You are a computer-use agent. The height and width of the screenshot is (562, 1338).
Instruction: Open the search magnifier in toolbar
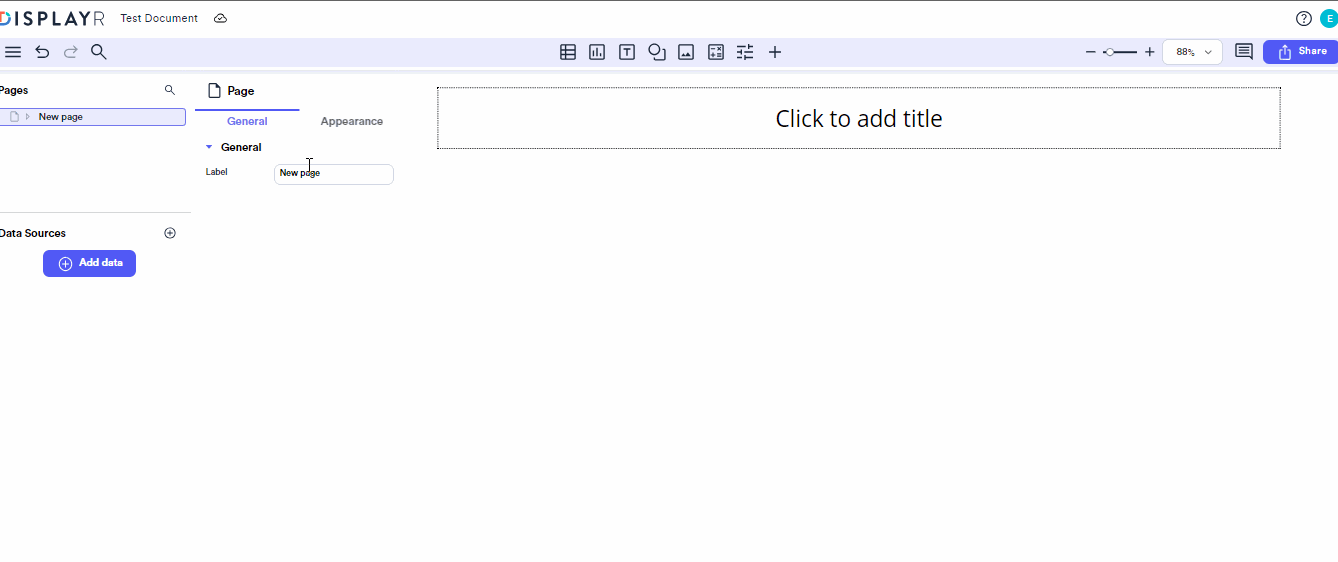99,52
